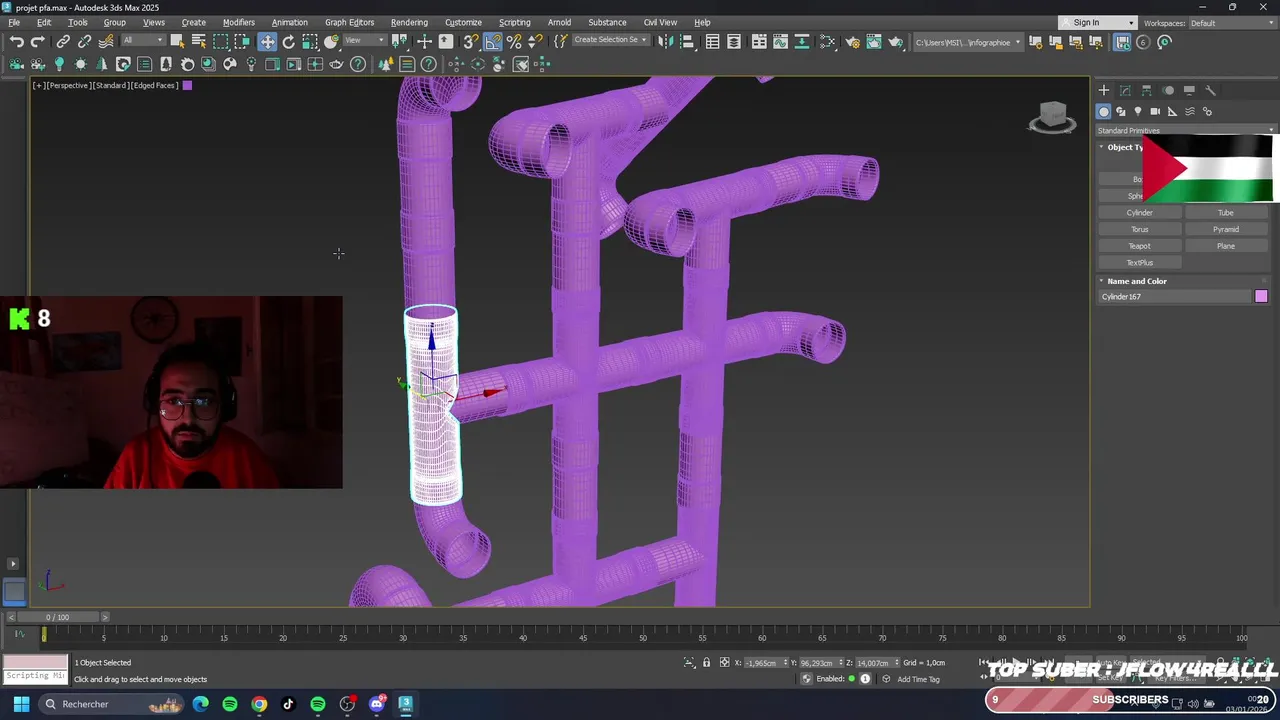Screen dimensions: 1280x720
Task: Open the Select by Name list
Action: [x=199, y=42]
